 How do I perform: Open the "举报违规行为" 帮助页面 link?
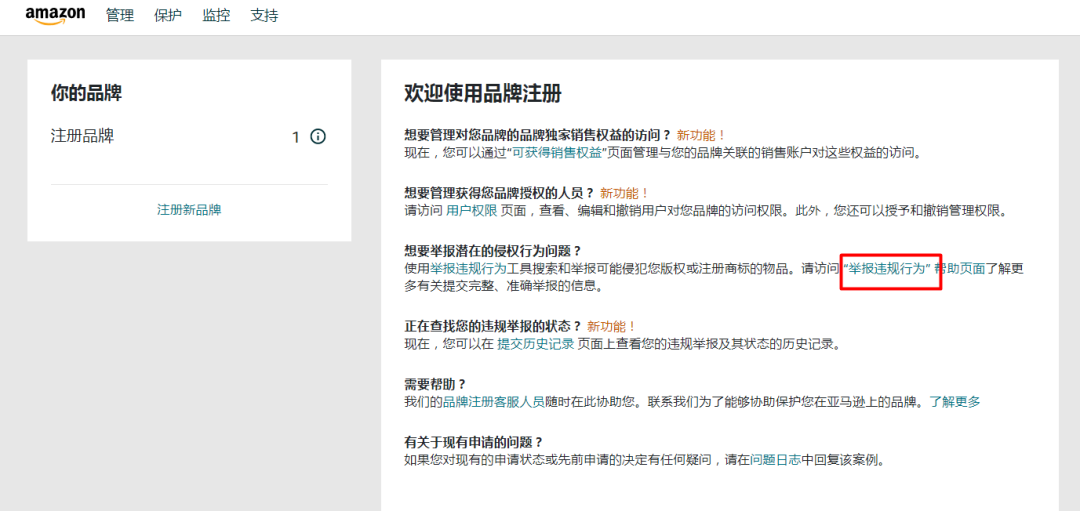tap(915, 269)
